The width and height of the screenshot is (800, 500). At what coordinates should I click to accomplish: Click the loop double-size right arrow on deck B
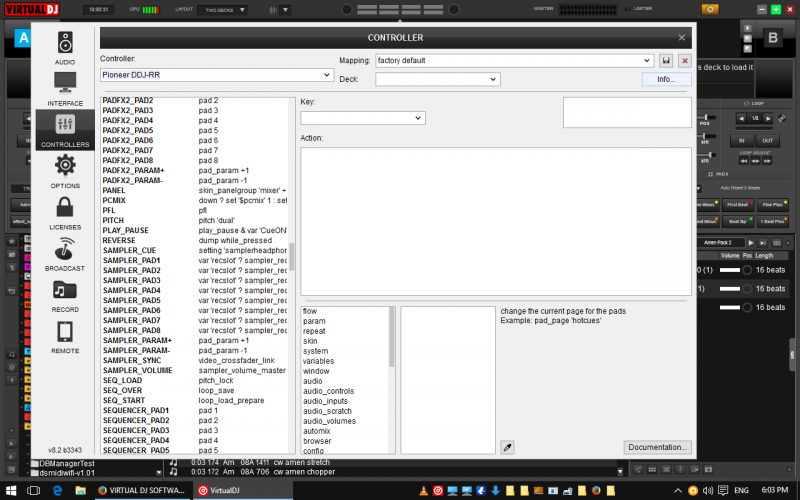[768, 118]
